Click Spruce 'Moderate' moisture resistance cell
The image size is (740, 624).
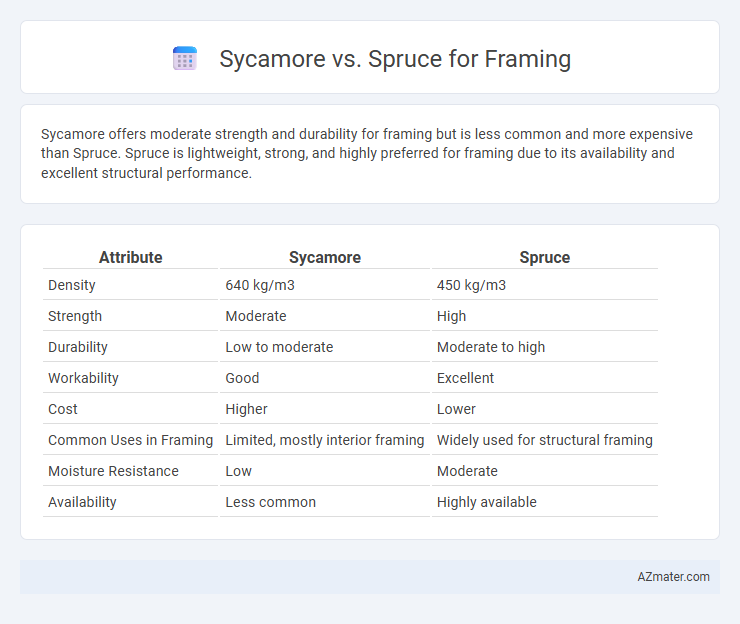[x=467, y=471]
